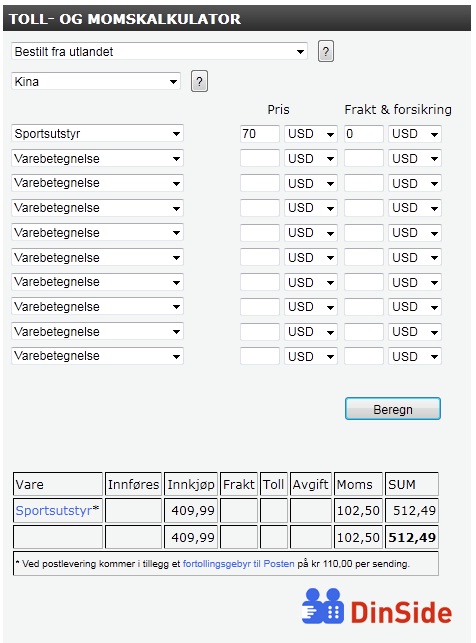Click the empty price field in second row

(260, 159)
